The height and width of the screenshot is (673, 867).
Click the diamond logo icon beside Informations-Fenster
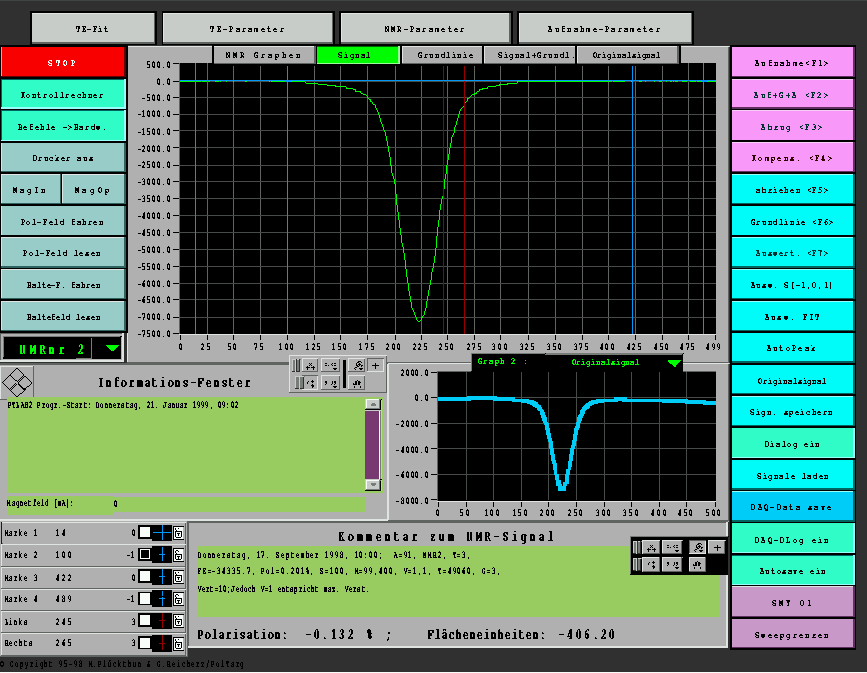point(17,382)
